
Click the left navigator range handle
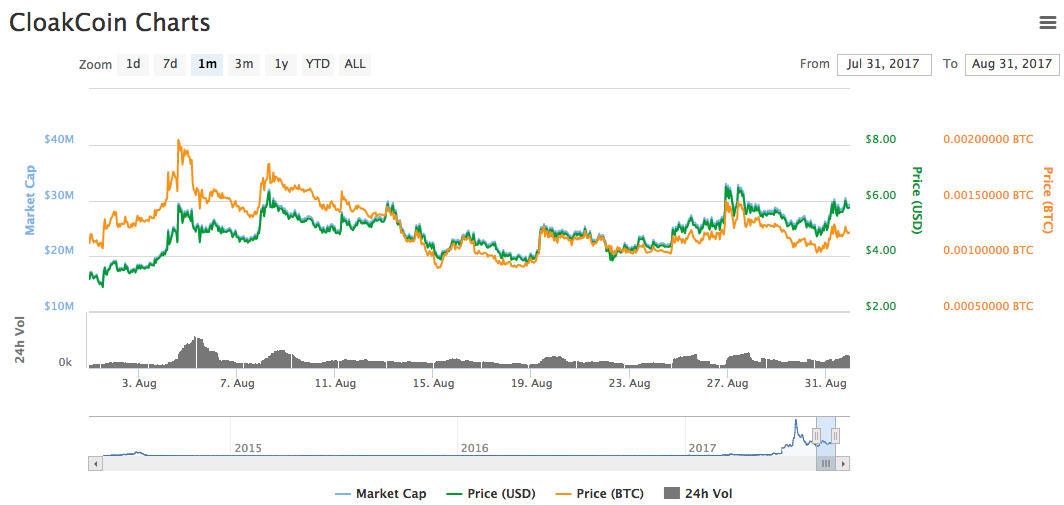click(x=816, y=435)
